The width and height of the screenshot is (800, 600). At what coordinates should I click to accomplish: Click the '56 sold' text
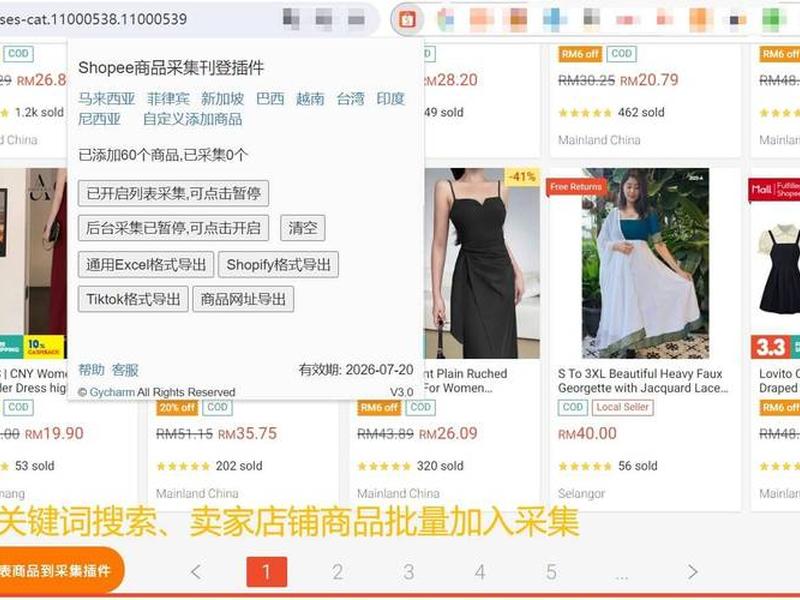pos(638,466)
